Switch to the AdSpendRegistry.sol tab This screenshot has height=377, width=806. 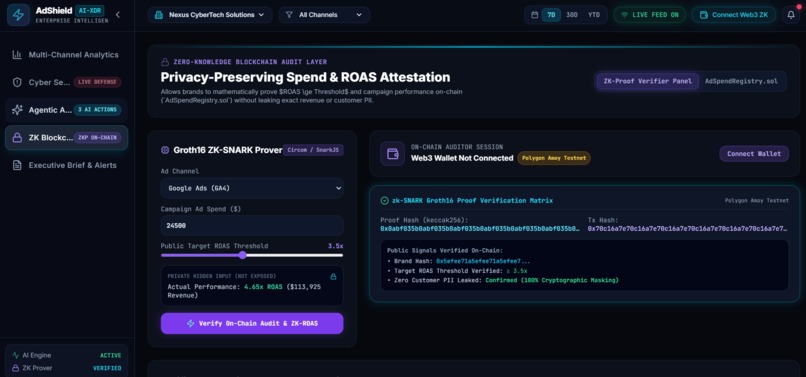[x=741, y=81]
